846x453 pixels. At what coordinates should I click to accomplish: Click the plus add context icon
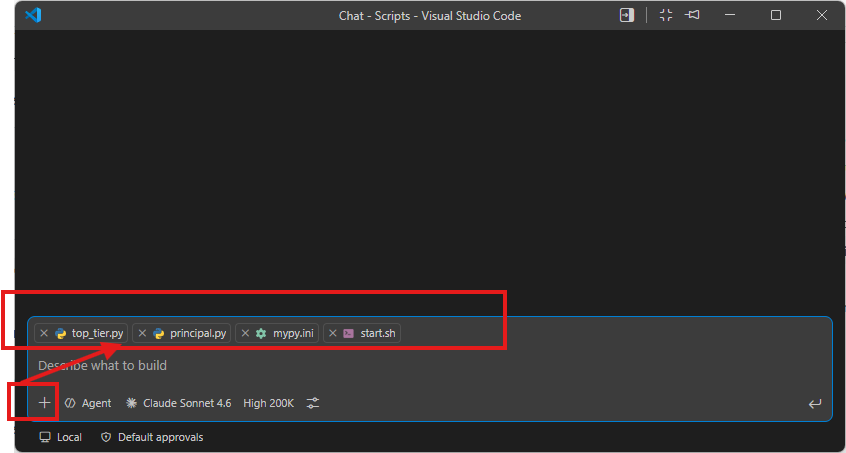44,403
